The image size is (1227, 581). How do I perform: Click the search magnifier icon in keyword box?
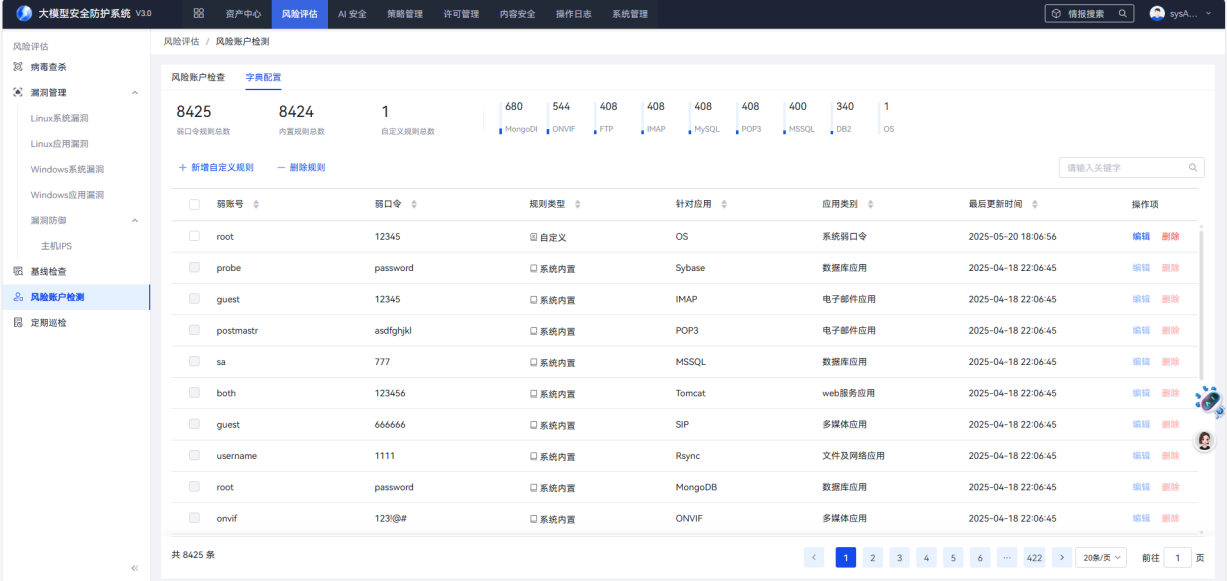[1193, 168]
